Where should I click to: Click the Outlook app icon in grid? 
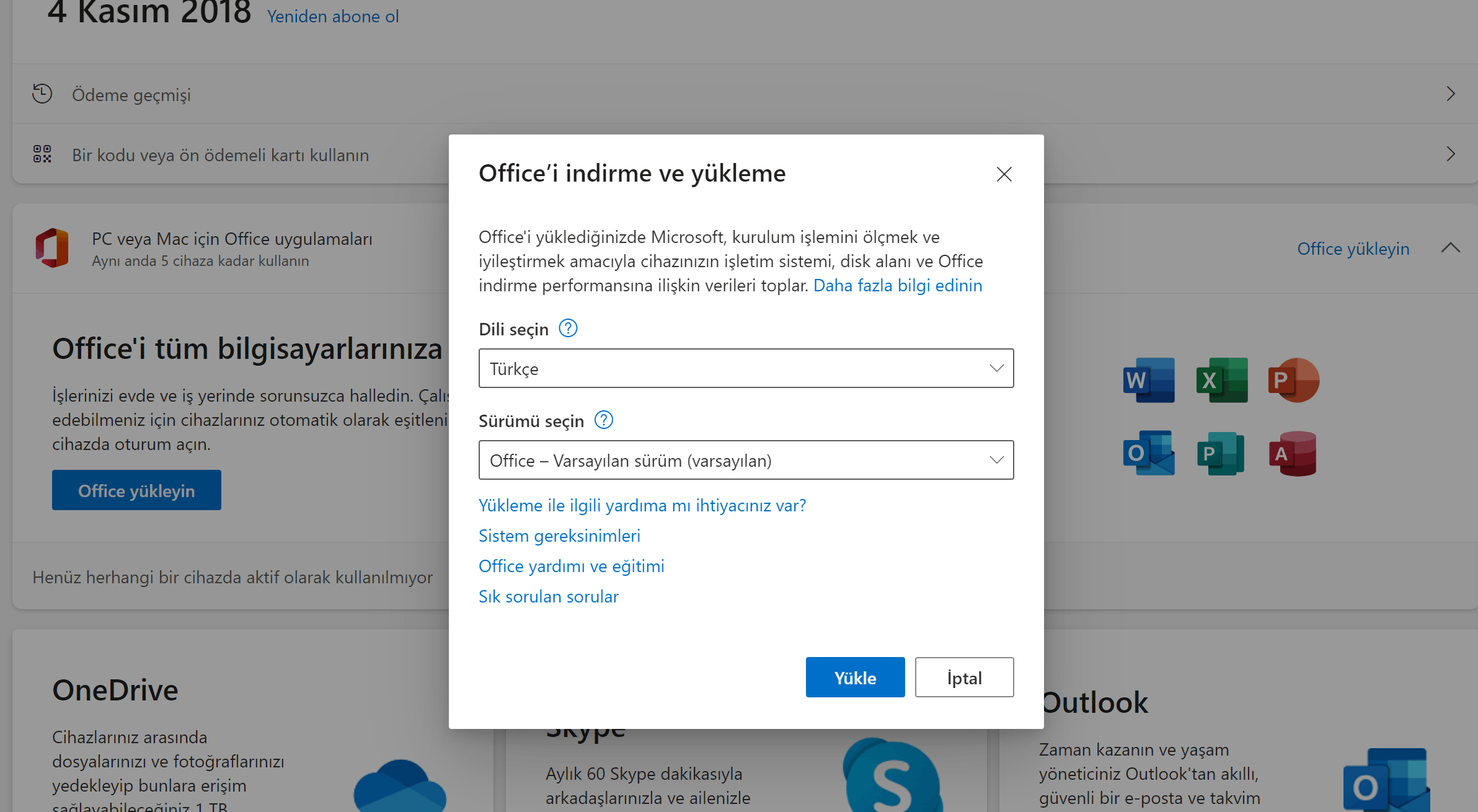[x=1148, y=453]
